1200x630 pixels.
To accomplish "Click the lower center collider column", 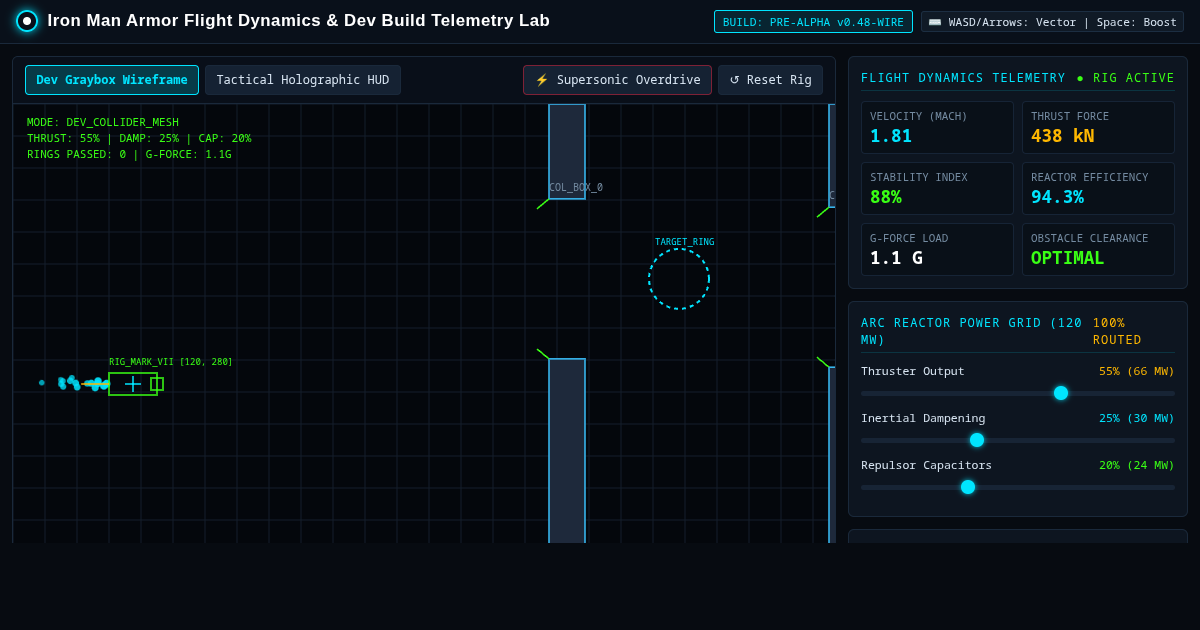I will 567,451.
